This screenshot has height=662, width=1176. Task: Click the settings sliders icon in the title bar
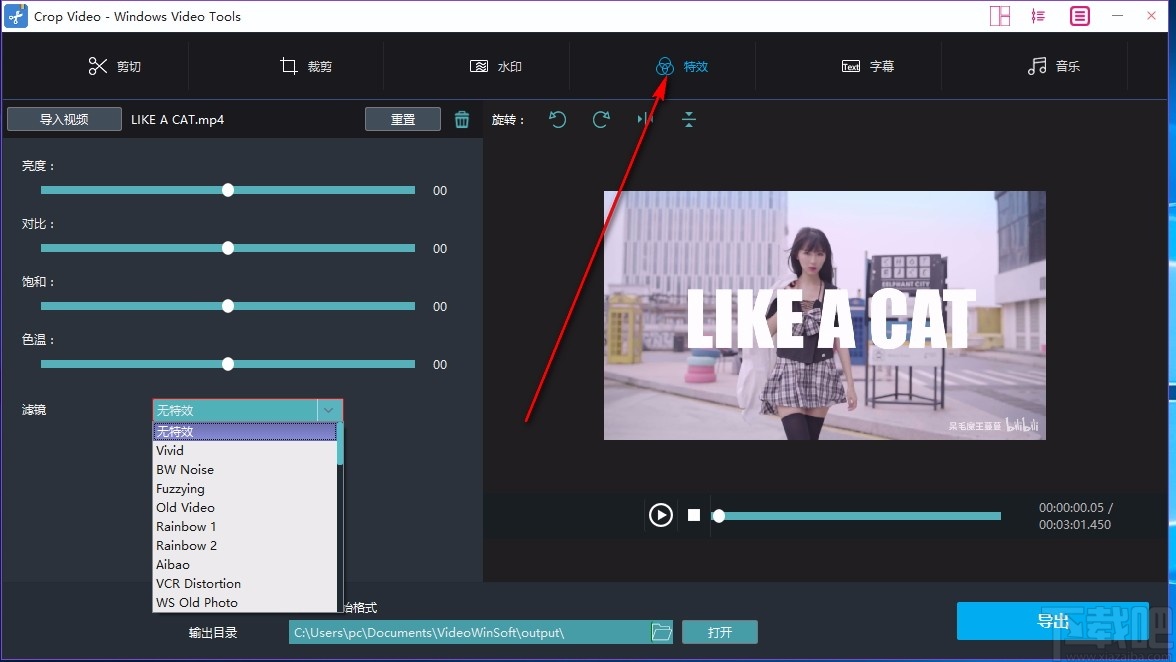point(1038,16)
